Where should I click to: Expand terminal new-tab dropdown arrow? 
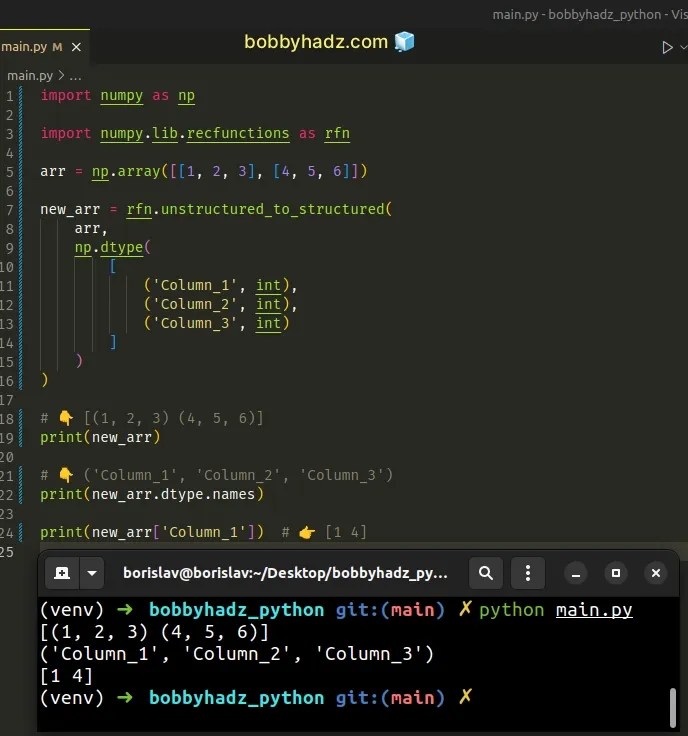click(92, 573)
